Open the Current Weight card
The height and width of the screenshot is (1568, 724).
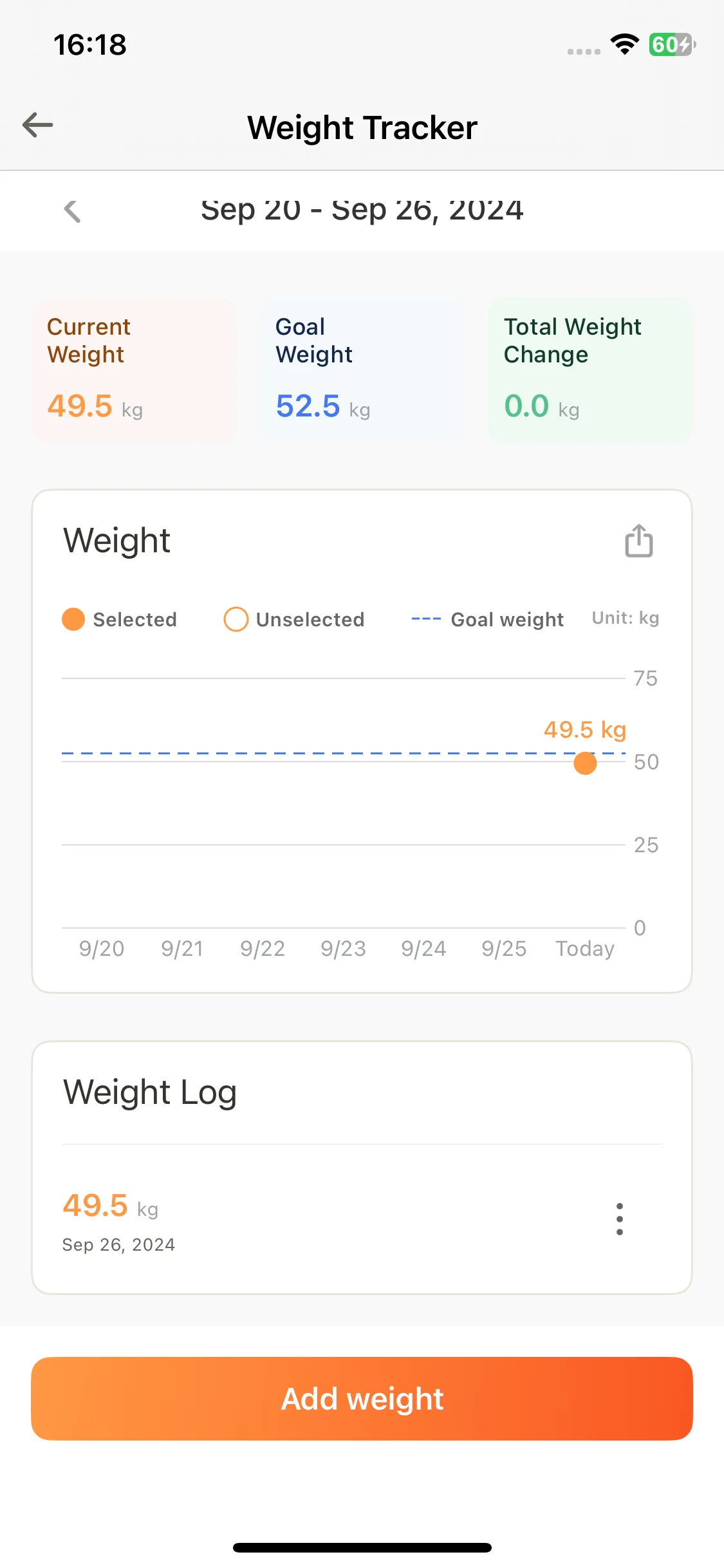[134, 369]
